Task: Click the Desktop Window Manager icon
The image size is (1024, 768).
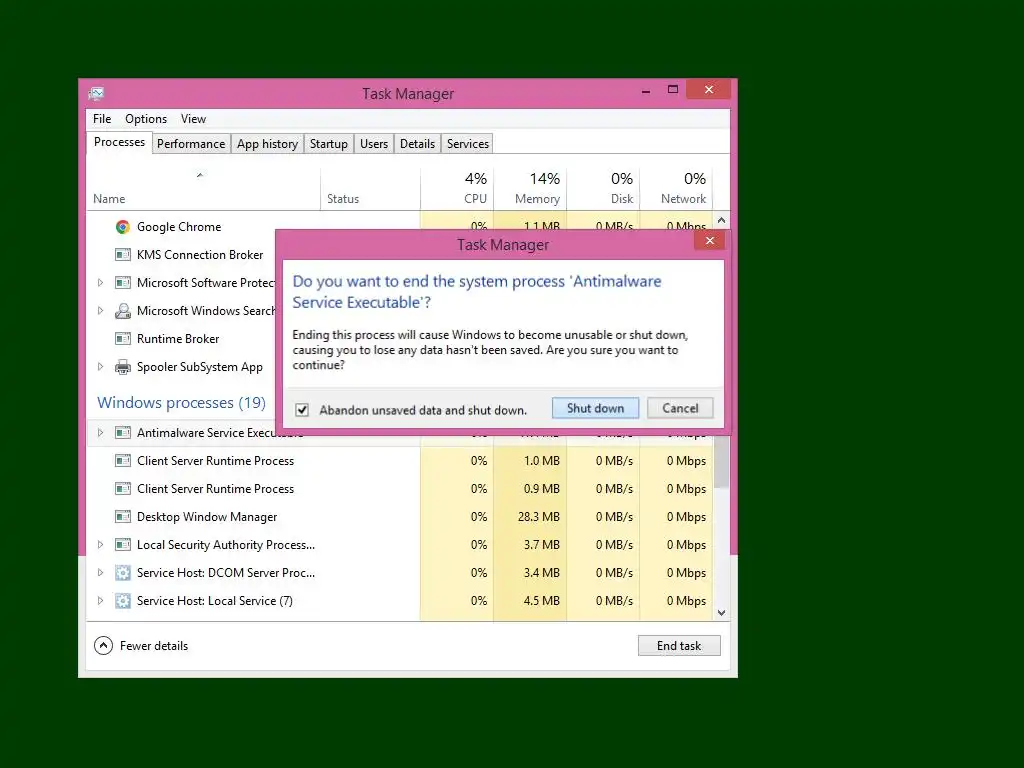Action: [122, 517]
